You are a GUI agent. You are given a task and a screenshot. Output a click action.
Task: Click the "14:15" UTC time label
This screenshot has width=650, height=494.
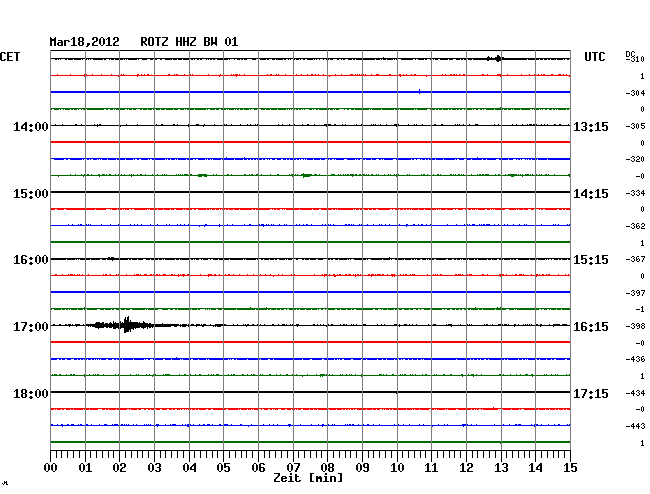591,194
